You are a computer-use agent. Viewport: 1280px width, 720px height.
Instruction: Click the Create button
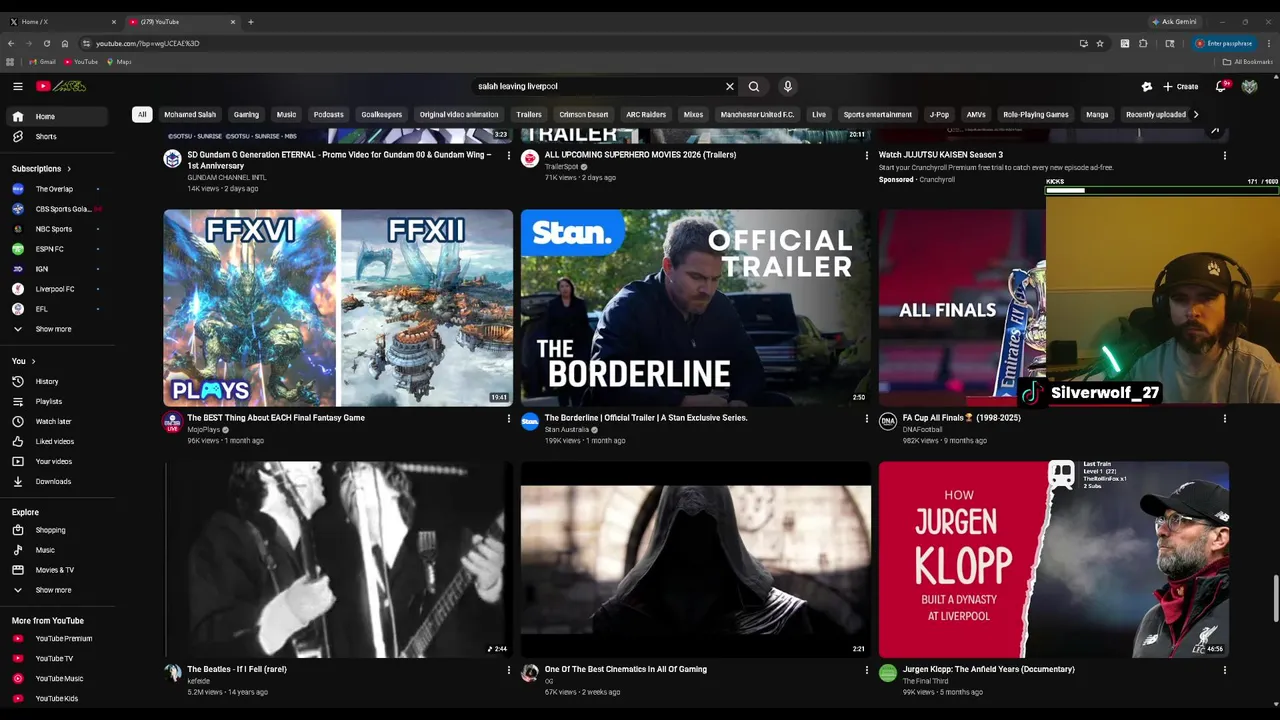click(1180, 87)
